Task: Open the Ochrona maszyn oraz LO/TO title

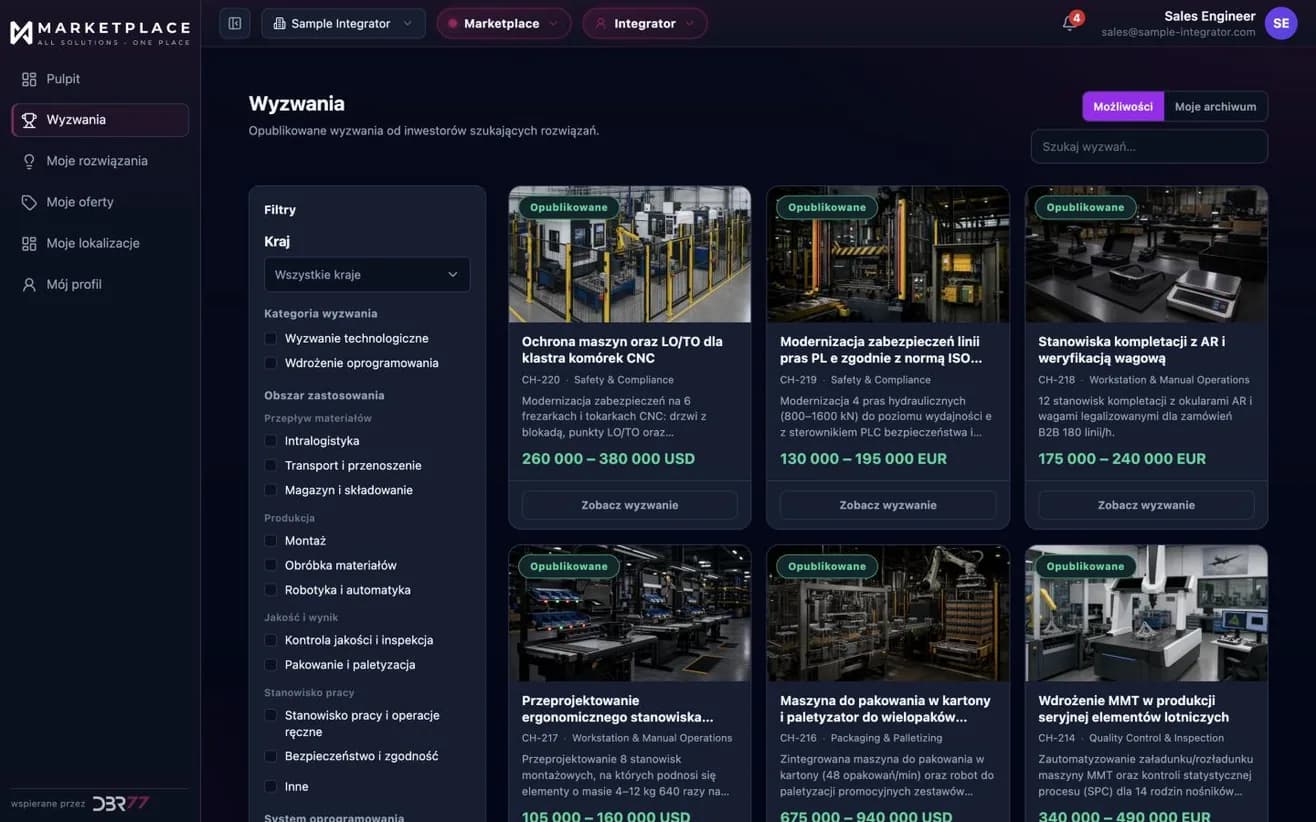Action: tap(622, 350)
